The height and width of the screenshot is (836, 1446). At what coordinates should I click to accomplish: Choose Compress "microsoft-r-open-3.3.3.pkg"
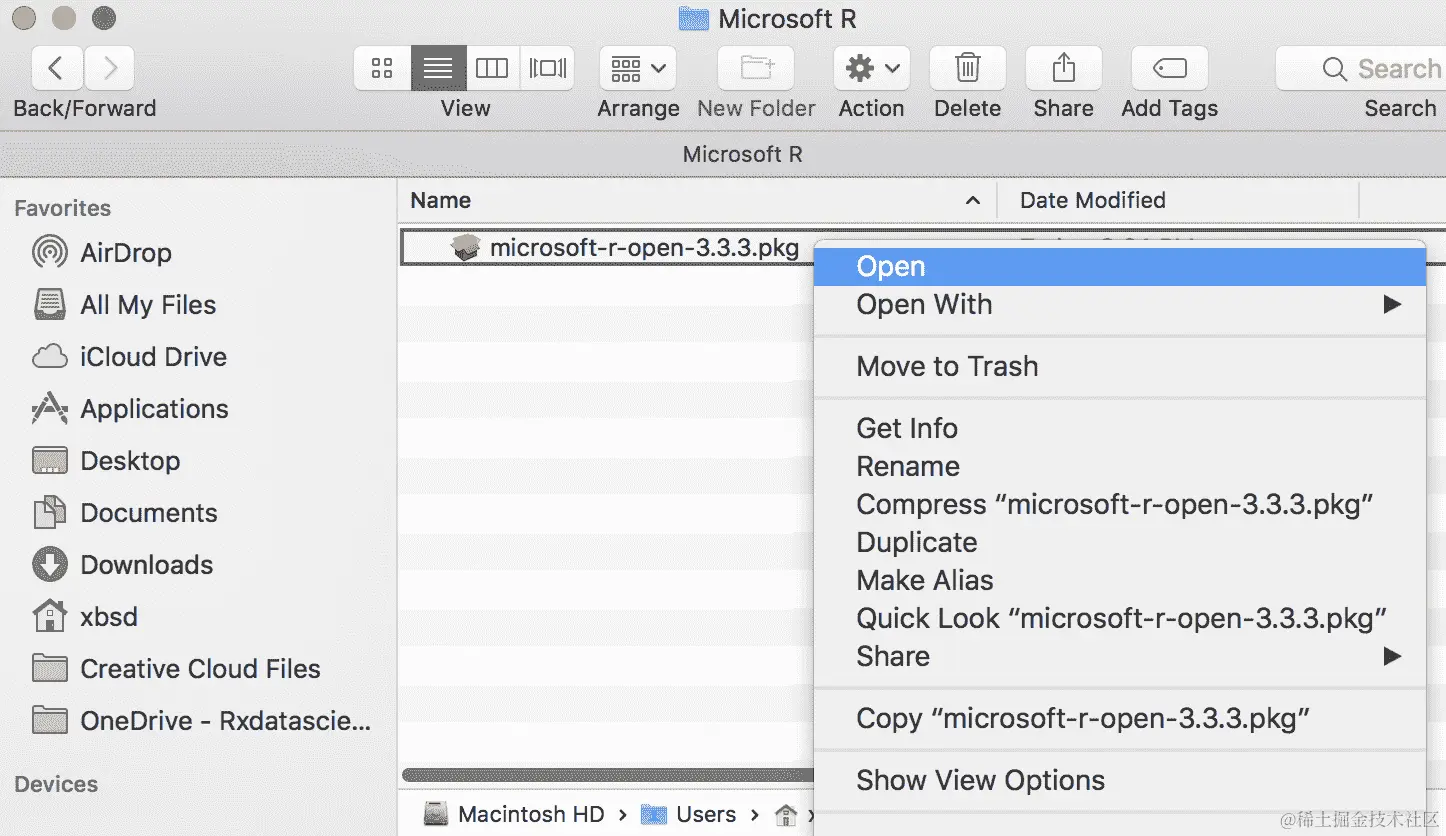tap(1119, 505)
